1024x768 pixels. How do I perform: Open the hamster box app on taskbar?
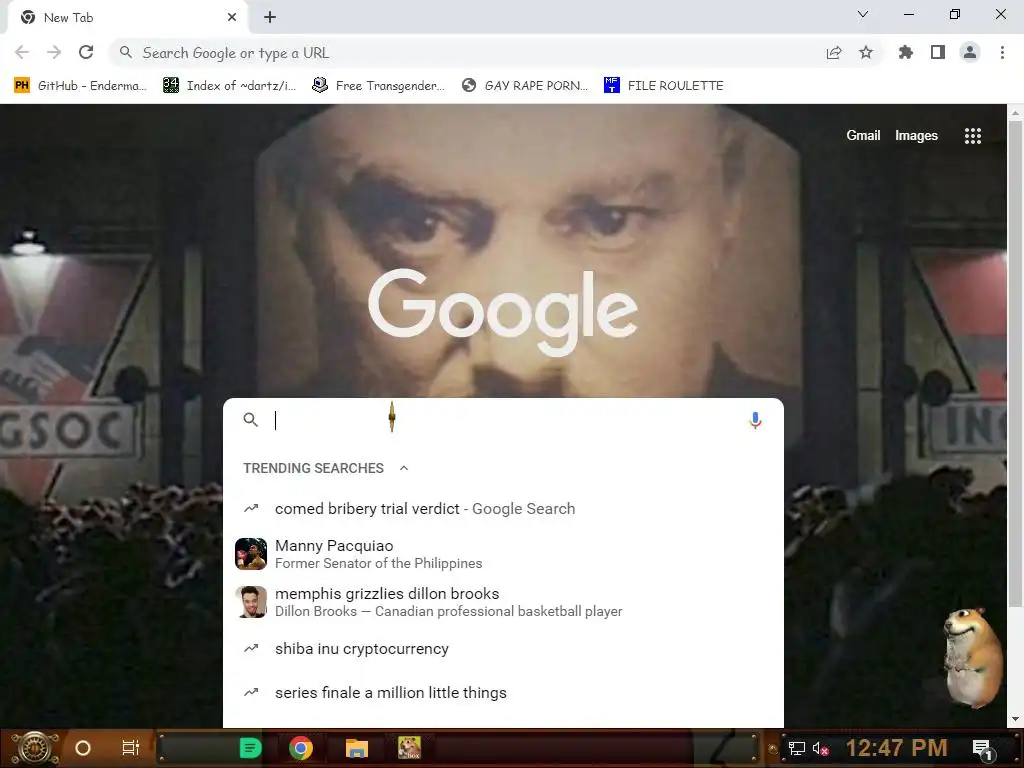409,748
